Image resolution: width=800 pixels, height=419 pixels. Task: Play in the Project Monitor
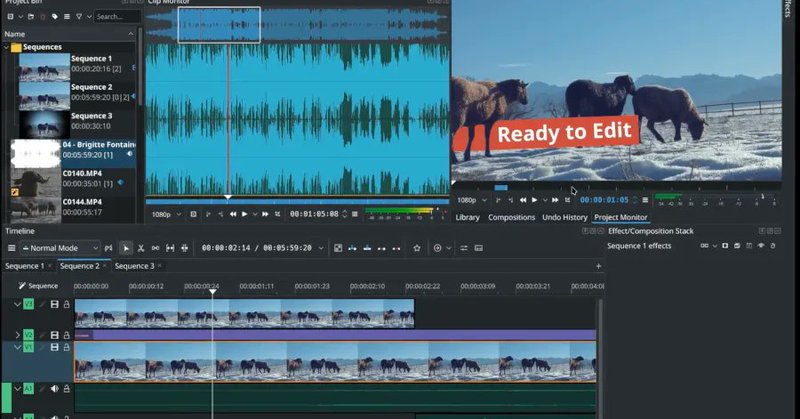tap(534, 200)
